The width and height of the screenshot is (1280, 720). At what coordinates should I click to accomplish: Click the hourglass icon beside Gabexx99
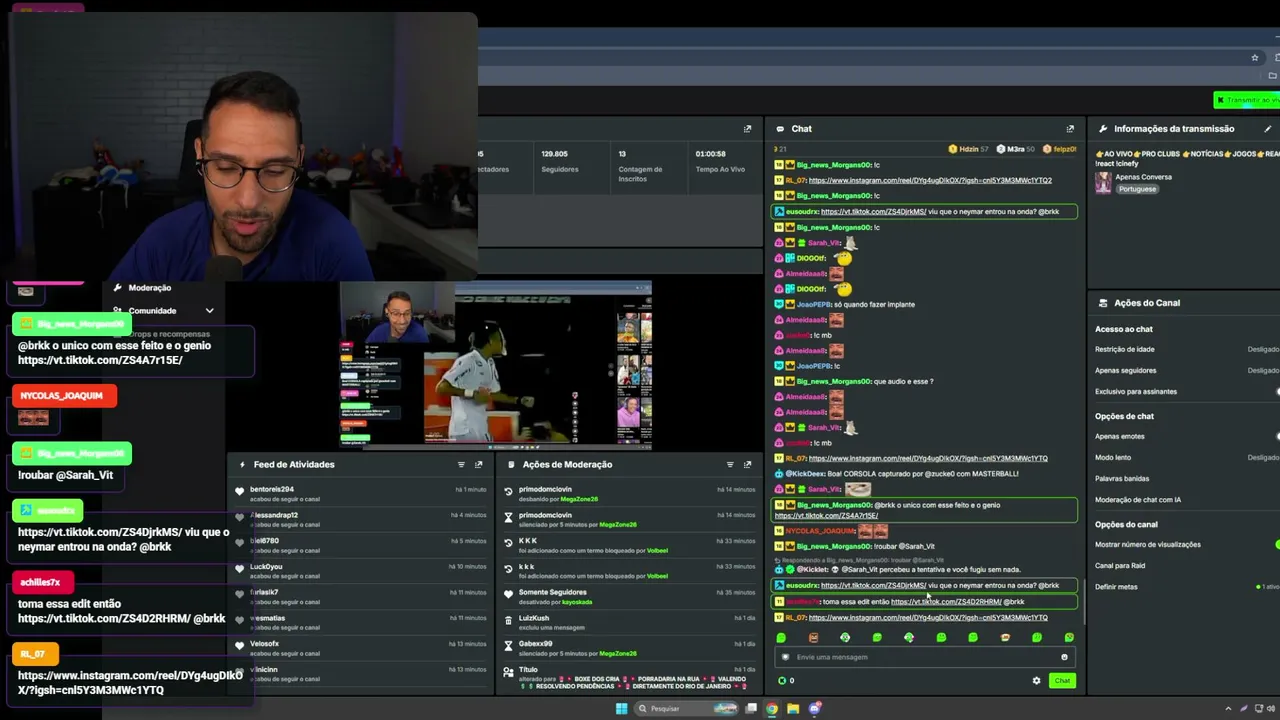click(x=508, y=646)
